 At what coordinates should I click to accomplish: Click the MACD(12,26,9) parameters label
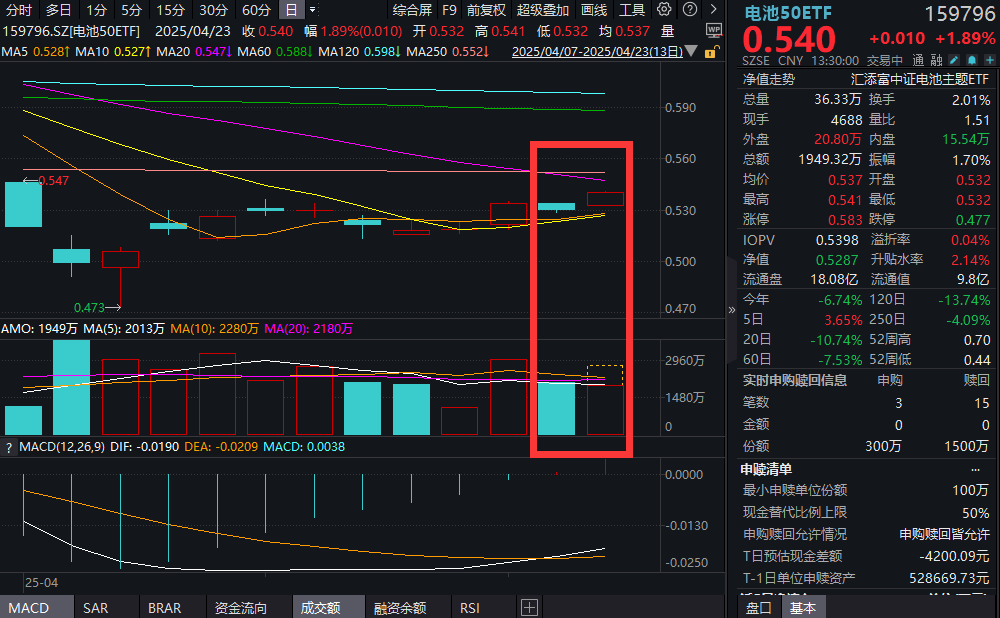[x=62, y=447]
